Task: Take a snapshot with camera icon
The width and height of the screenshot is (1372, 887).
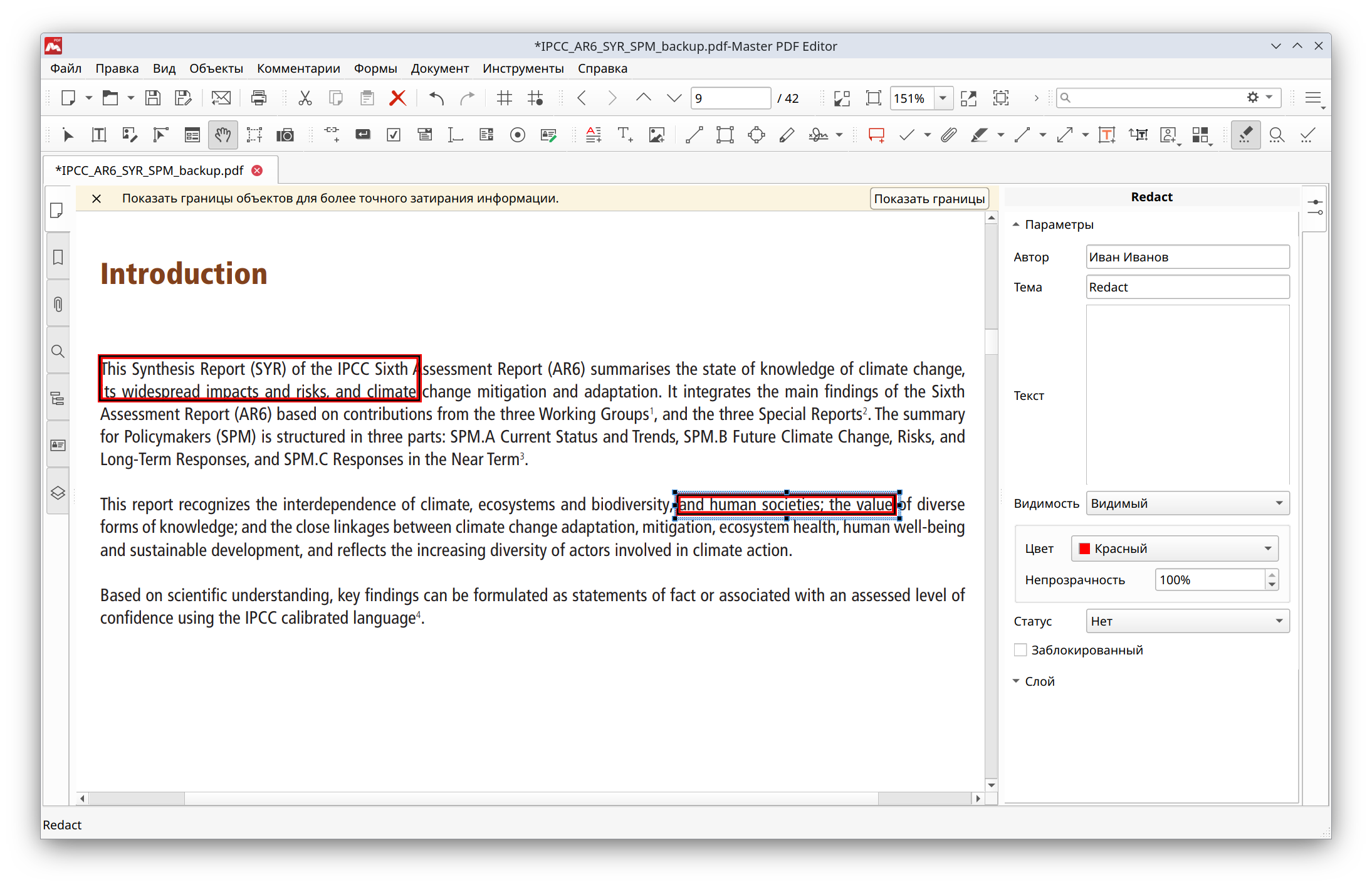Action: click(x=285, y=135)
